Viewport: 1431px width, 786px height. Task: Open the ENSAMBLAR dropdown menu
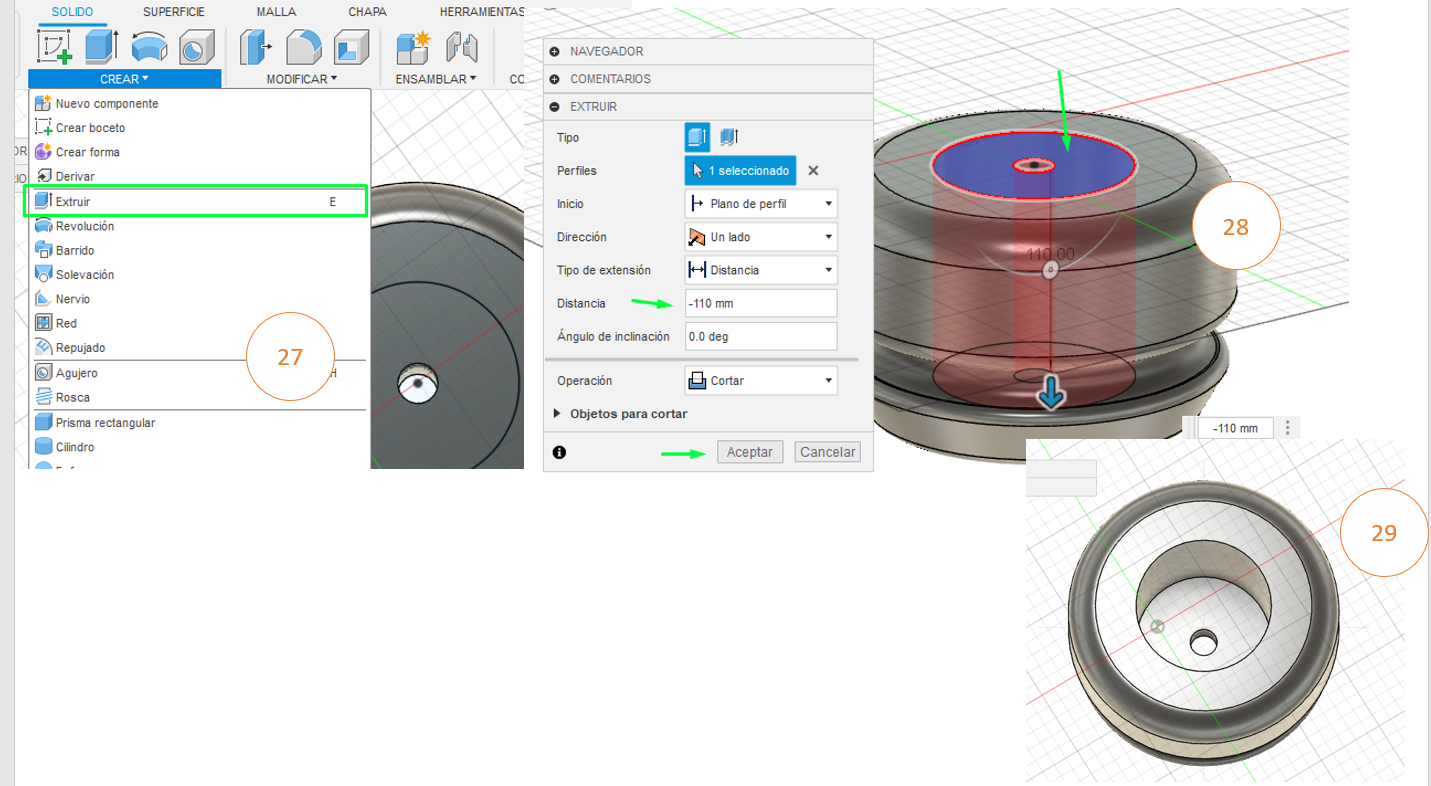coord(436,79)
